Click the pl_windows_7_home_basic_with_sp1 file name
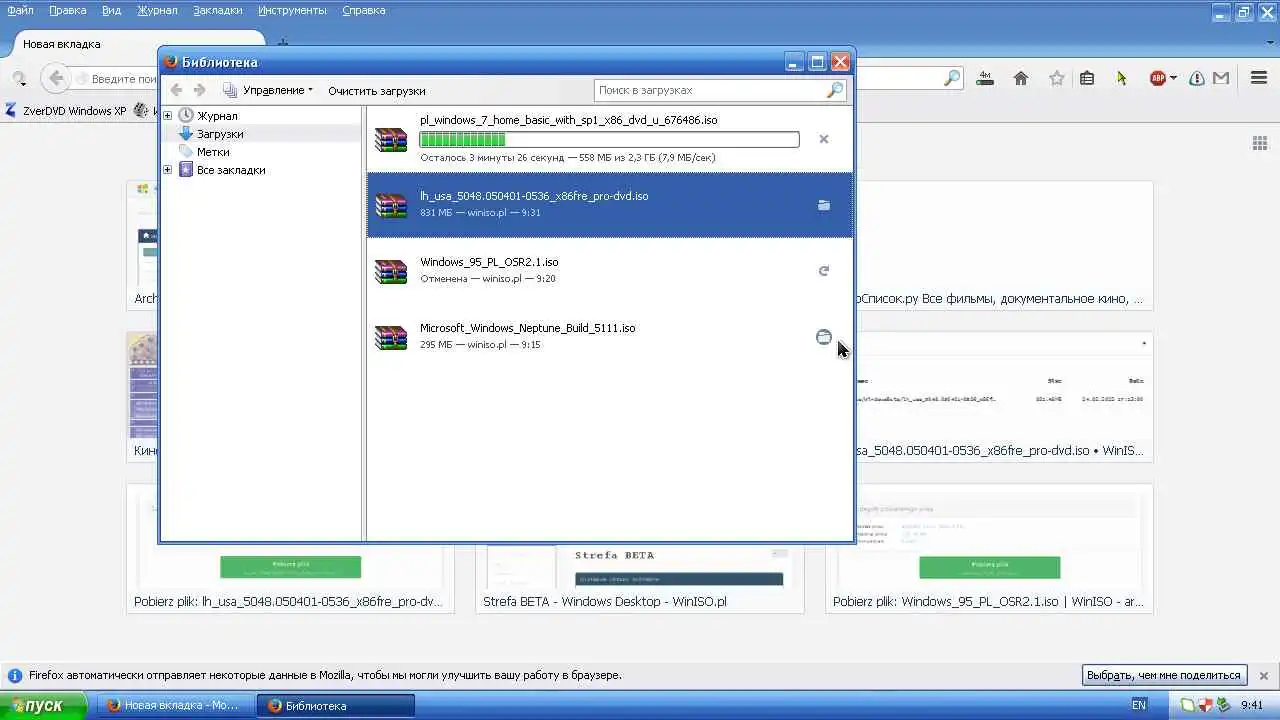 568,120
